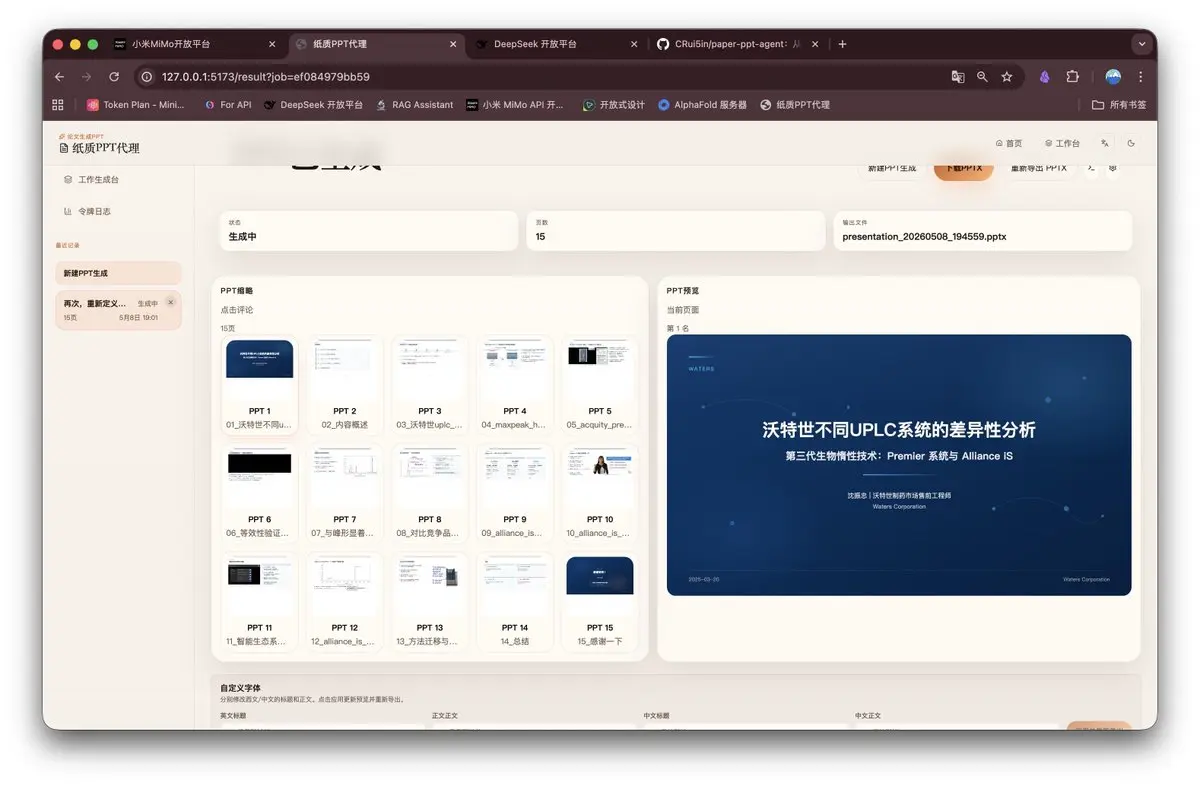Select the PPT 9 thumbnail
The width and height of the screenshot is (1200, 786).
coord(515,496)
